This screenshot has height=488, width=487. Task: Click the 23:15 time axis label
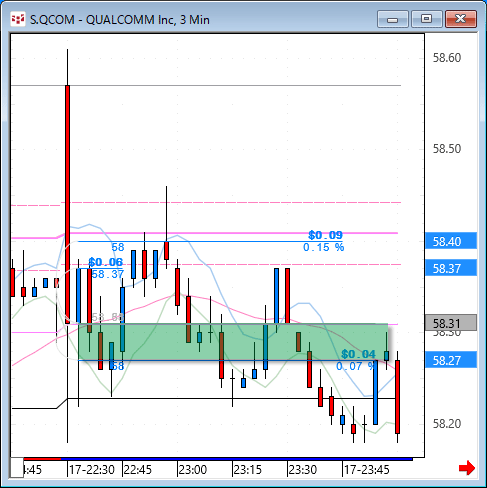point(248,470)
